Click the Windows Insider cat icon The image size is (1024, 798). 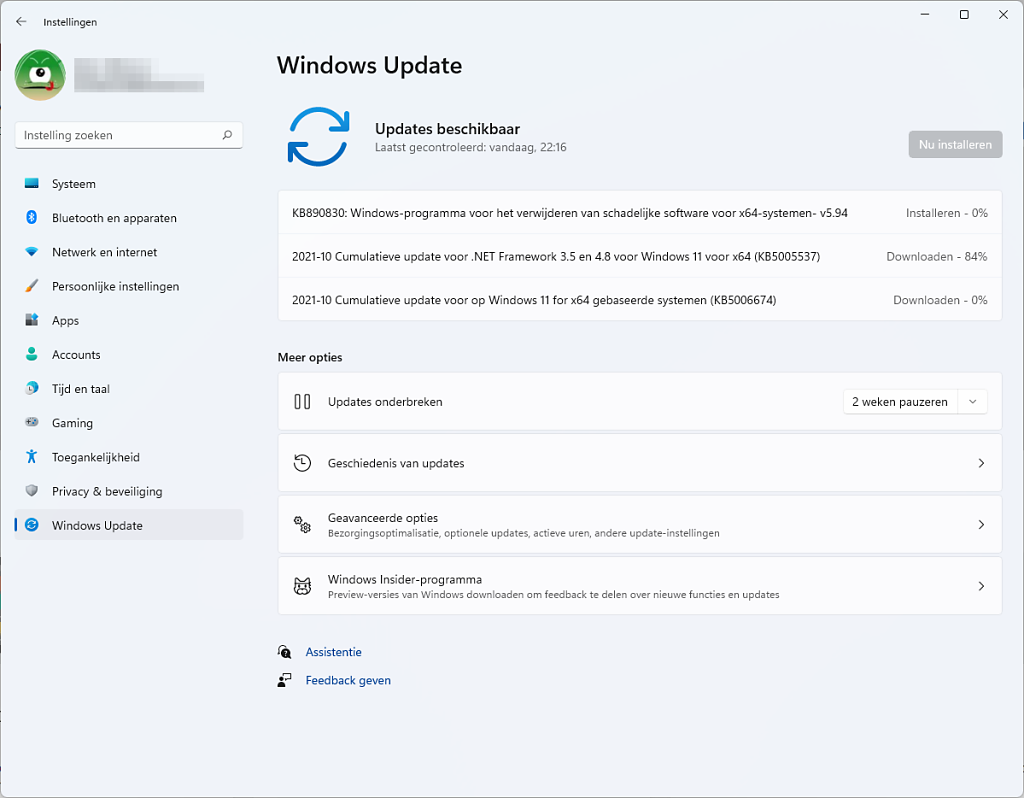302,586
